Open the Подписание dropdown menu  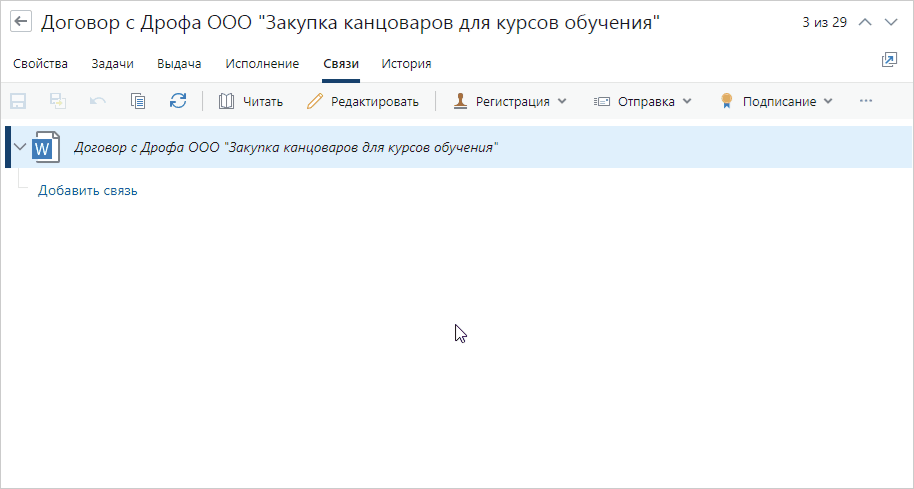[776, 101]
